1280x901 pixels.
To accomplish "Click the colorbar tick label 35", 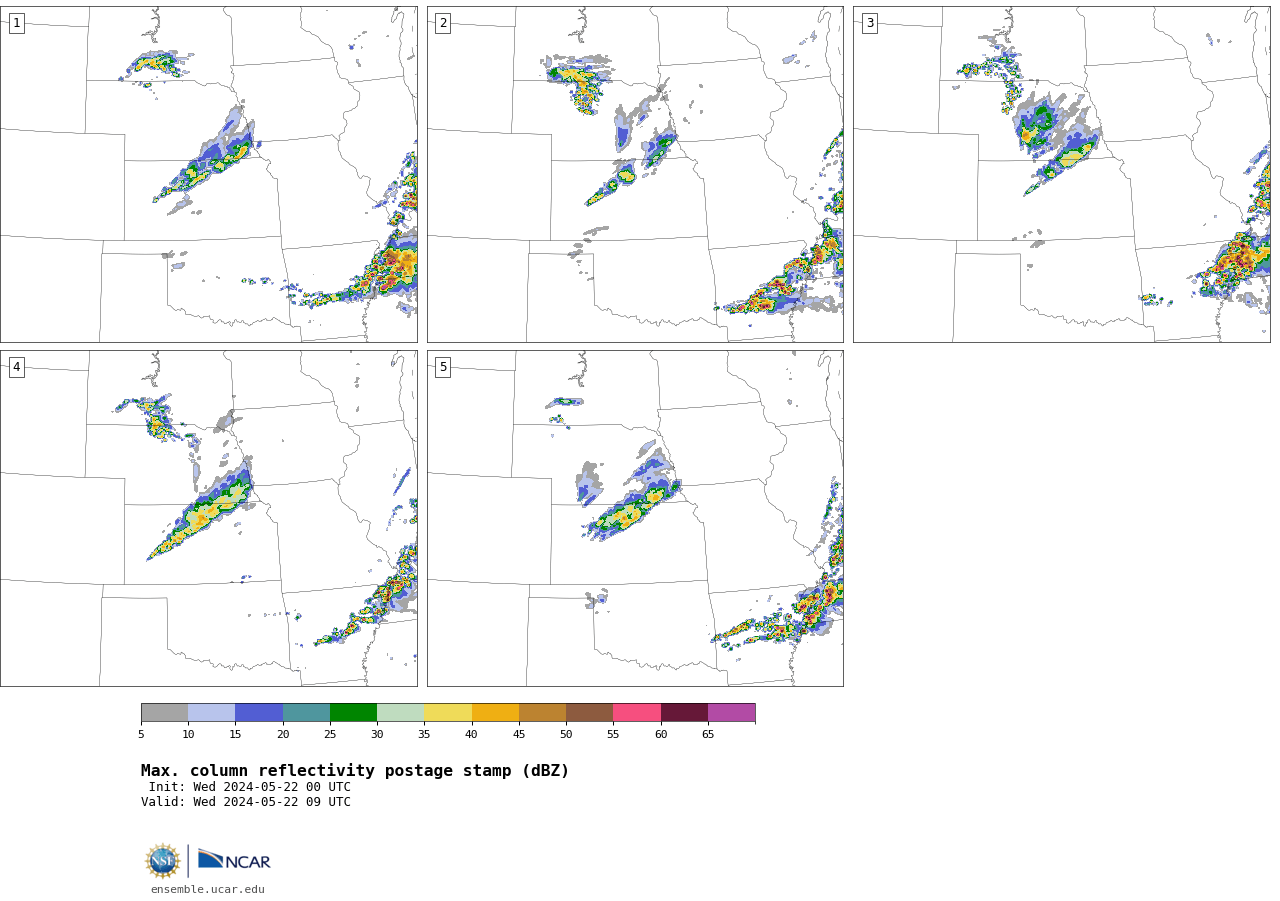I will pos(424,735).
